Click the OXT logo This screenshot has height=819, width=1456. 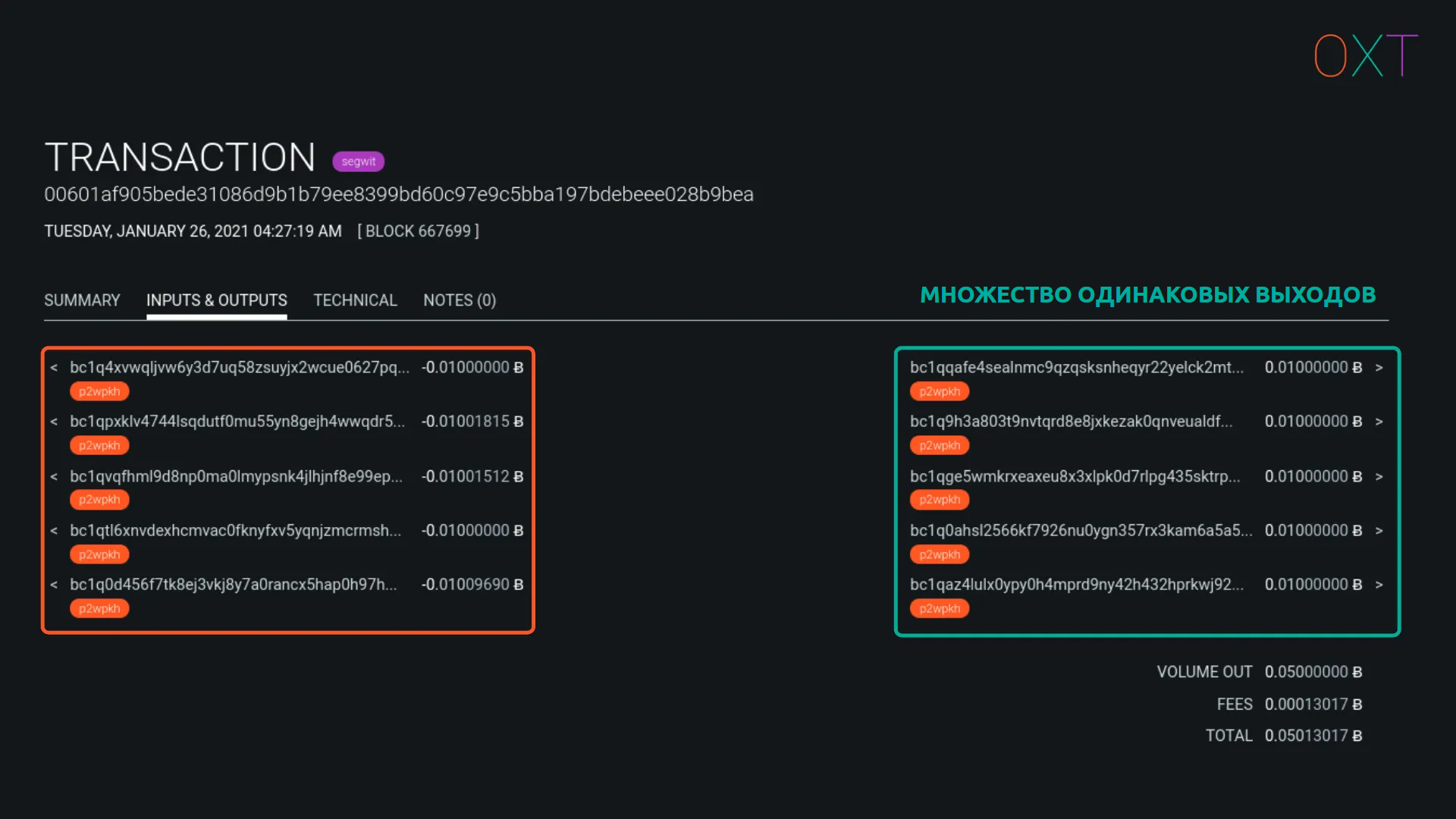click(x=1365, y=55)
